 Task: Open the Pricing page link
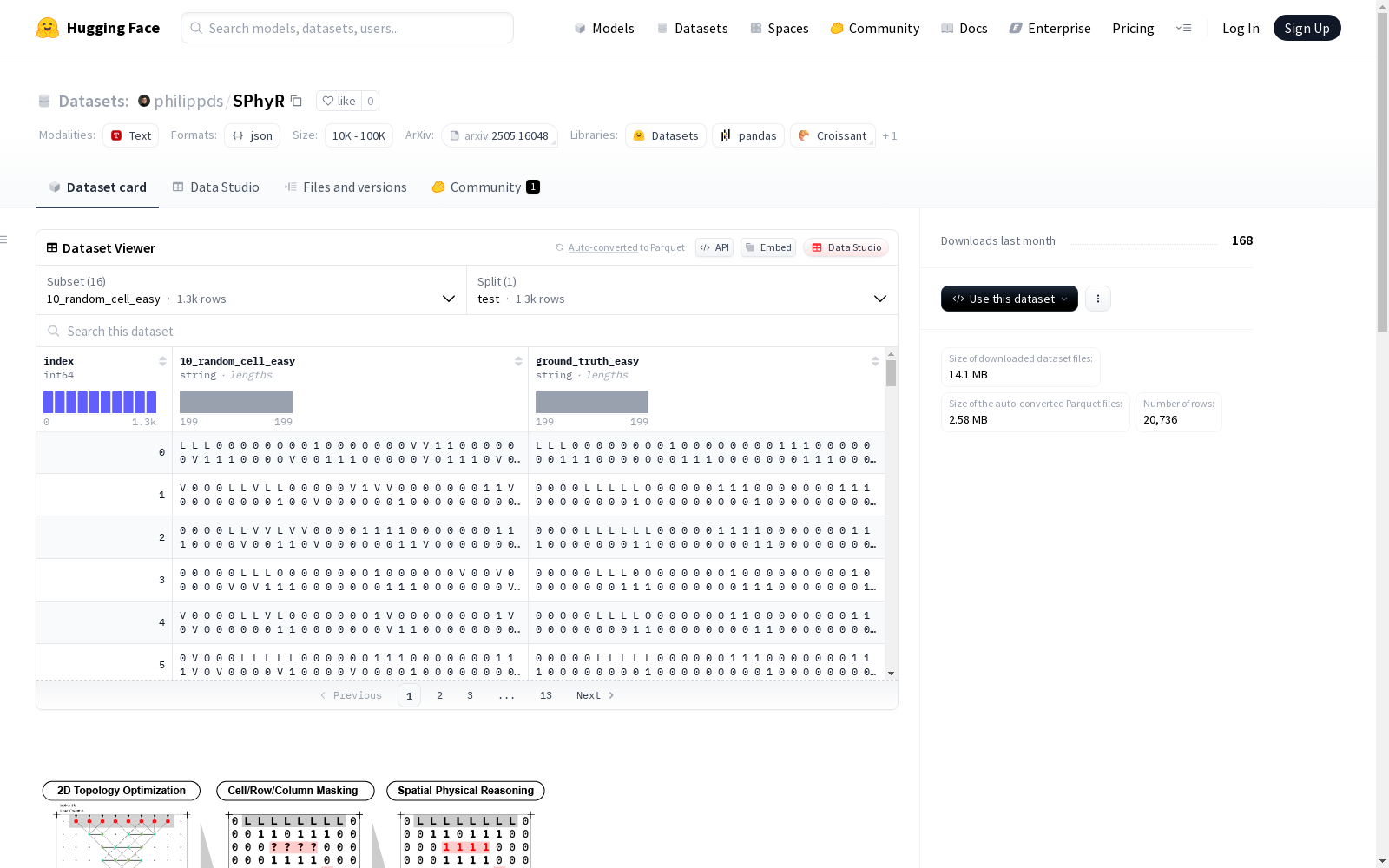(1133, 28)
